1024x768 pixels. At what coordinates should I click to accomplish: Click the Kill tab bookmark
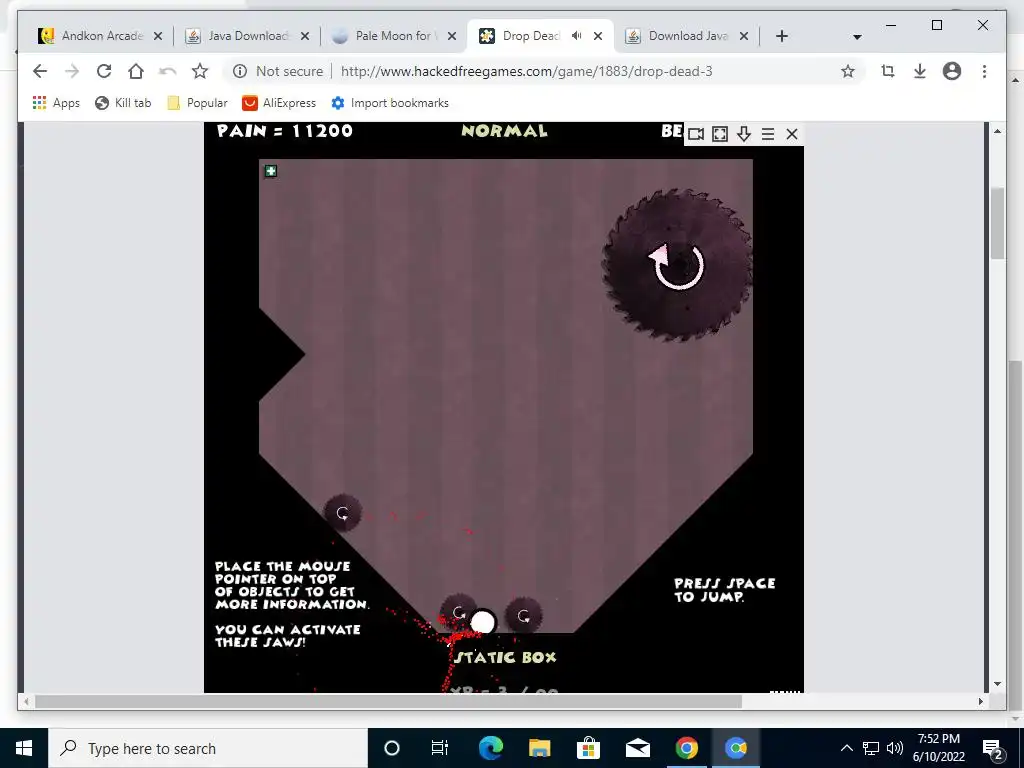pyautogui.click(x=123, y=103)
